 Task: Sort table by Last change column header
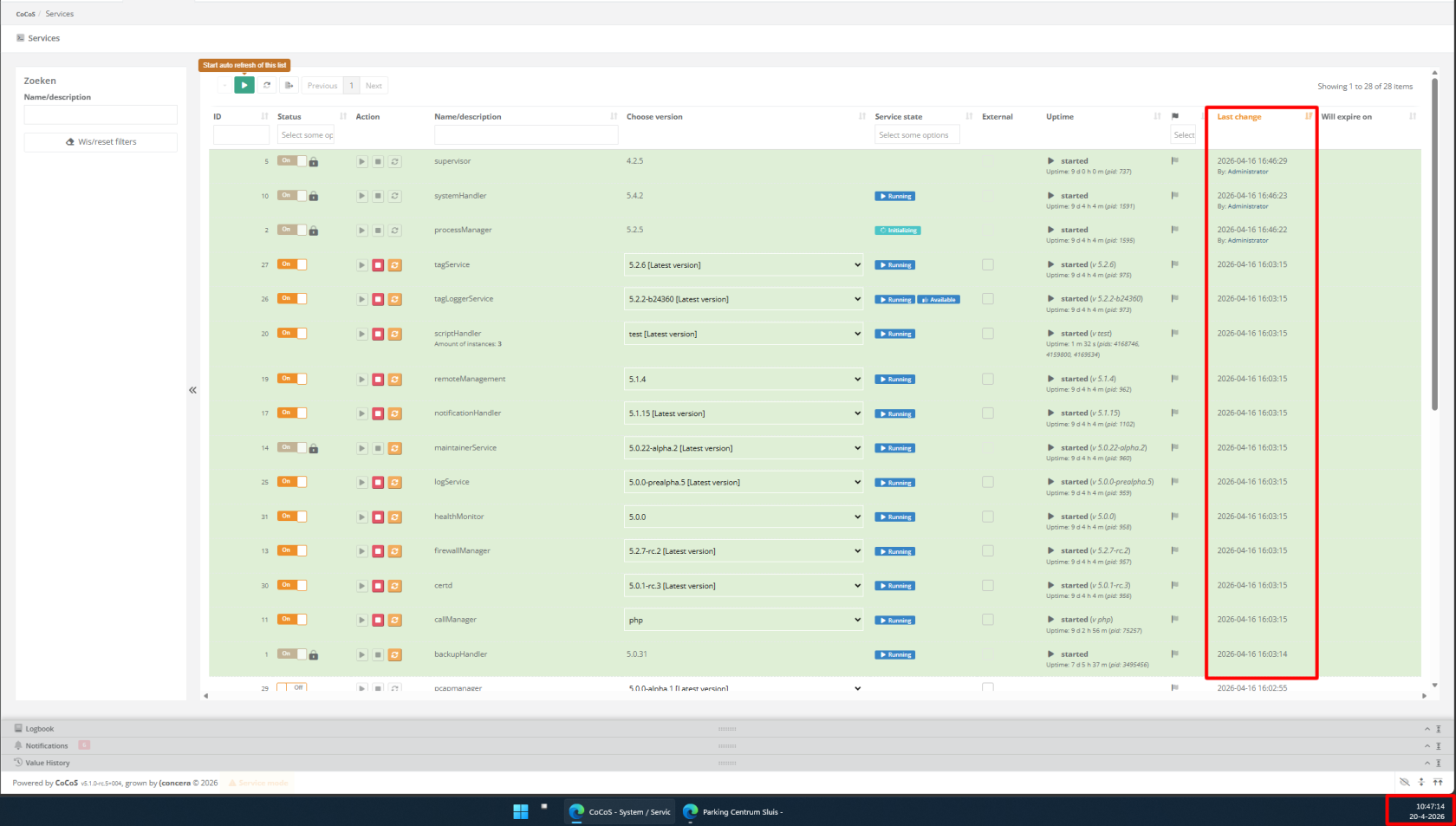1238,116
